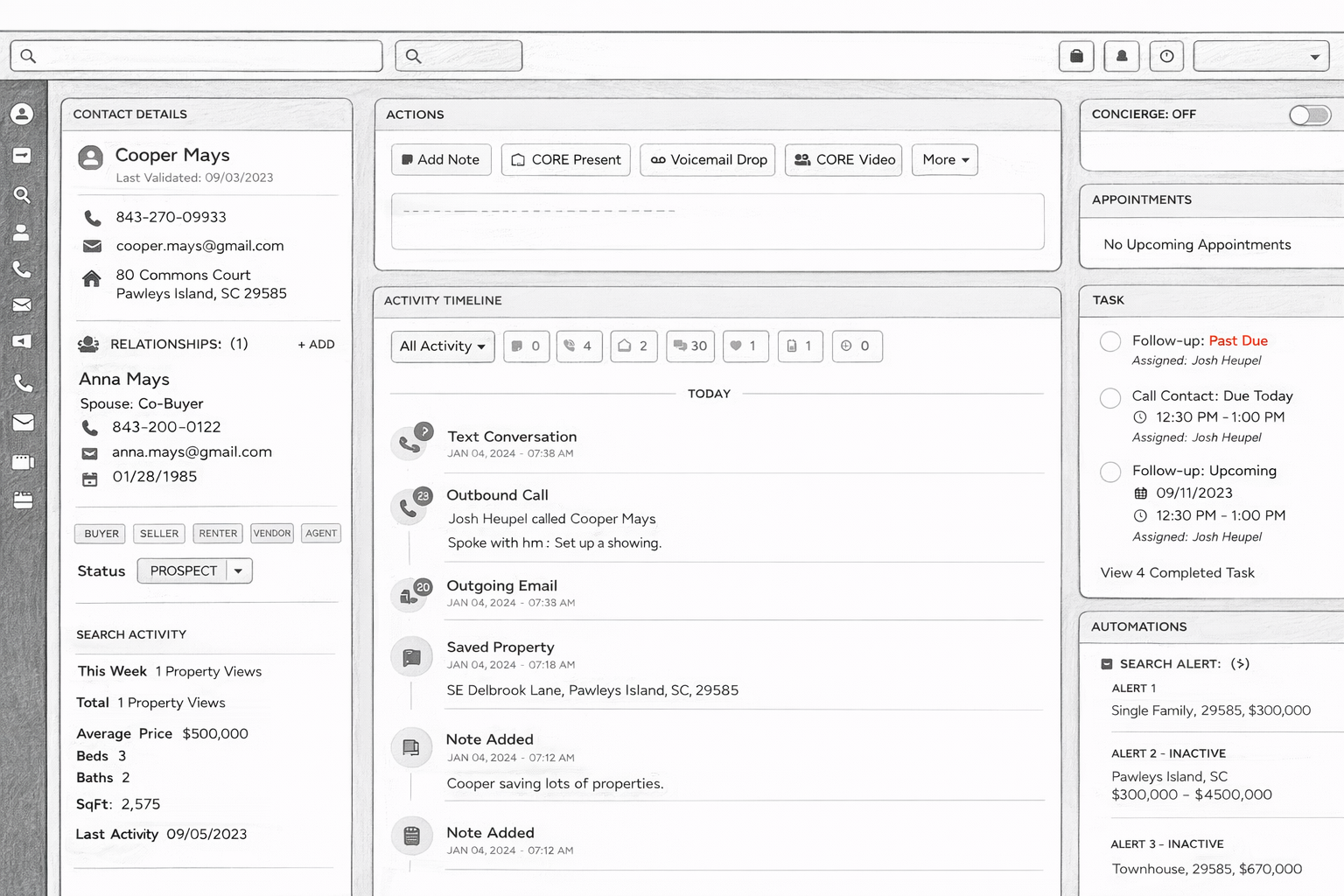Open first Note Added timeline icon
Screen dimensions: 1344x896
click(411, 748)
